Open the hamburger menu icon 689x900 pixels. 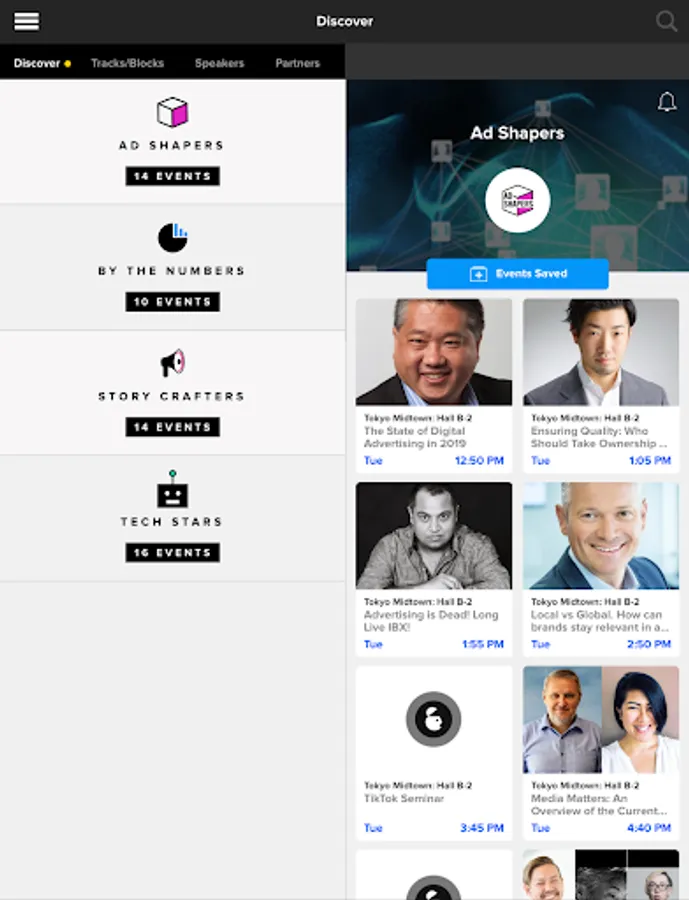pos(26,21)
